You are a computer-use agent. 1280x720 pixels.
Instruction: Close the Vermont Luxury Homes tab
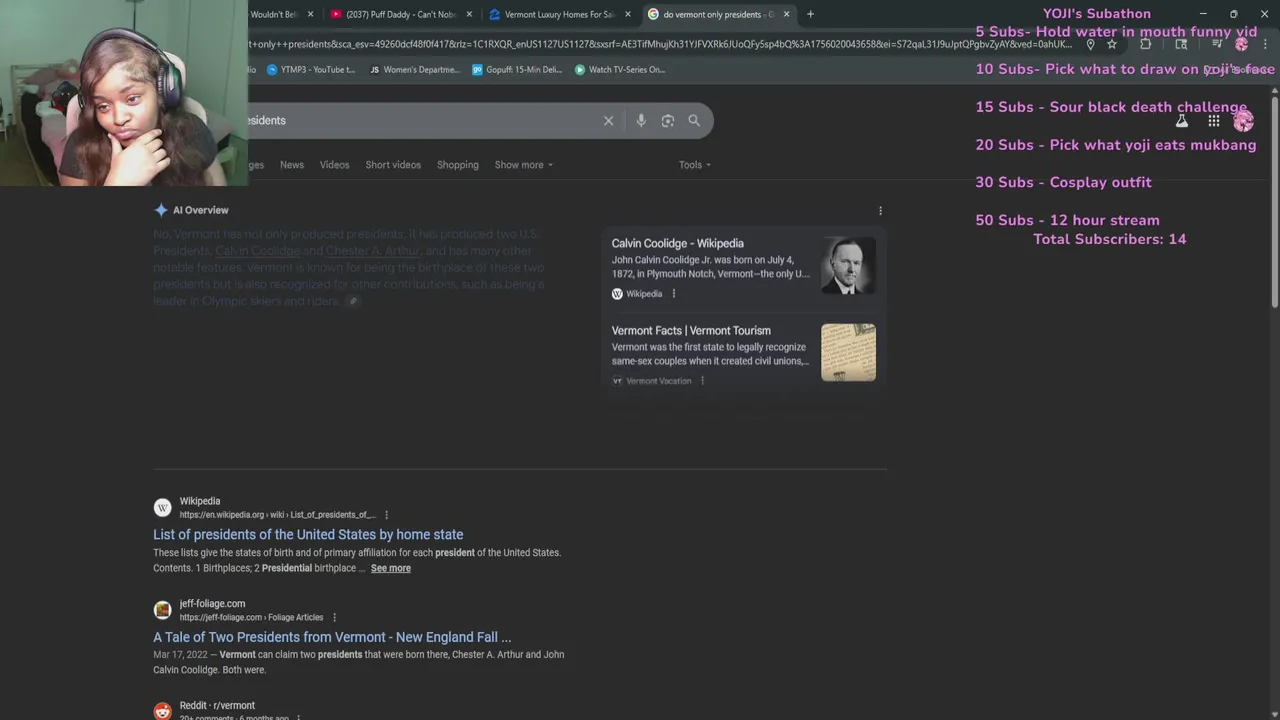click(628, 14)
